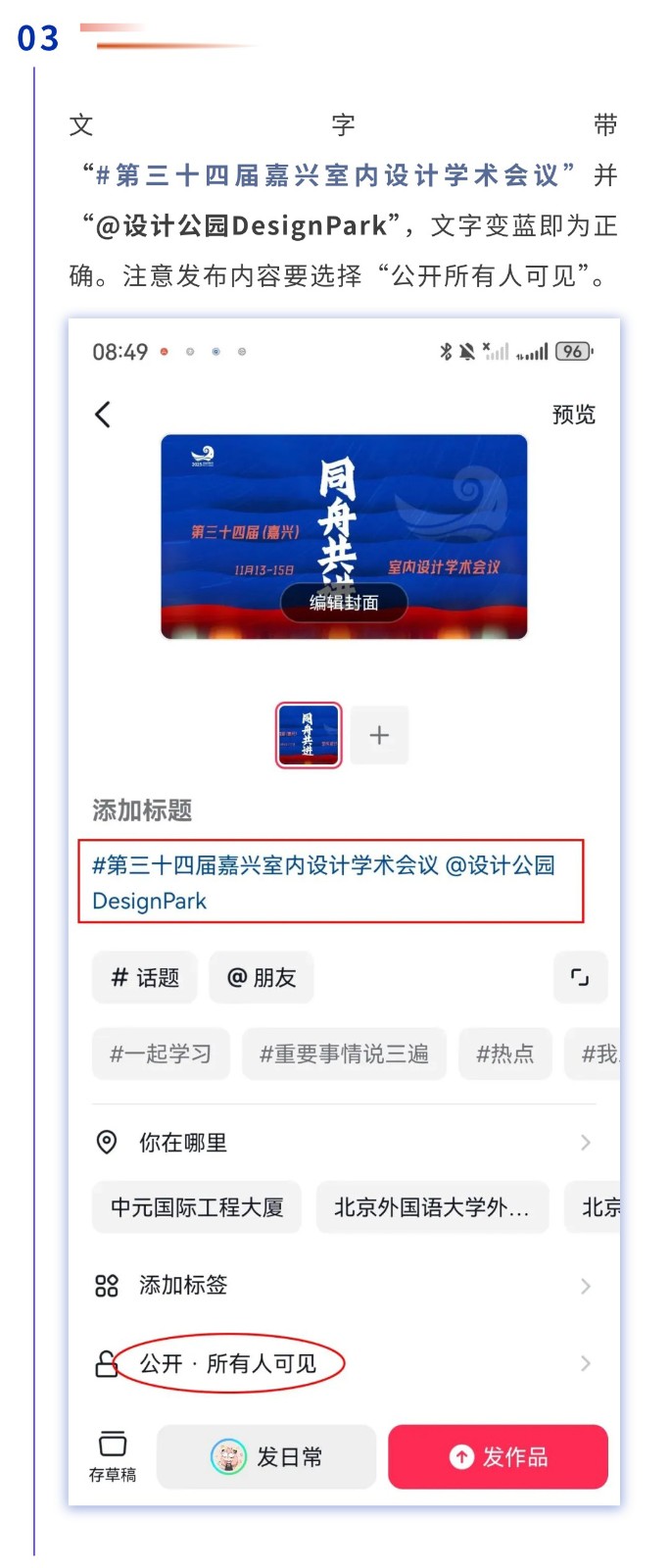Image resolution: width=670 pixels, height=1568 pixels.
Task: Expand the text editor fullscreen icon
Action: click(x=580, y=977)
